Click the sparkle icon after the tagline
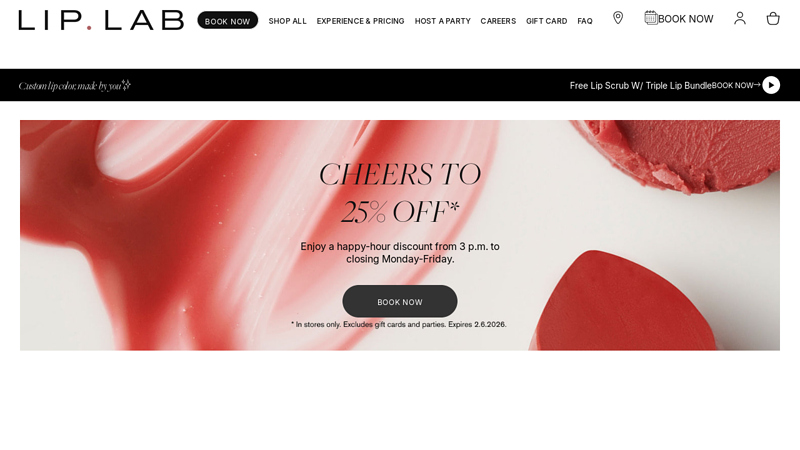The image size is (800, 450). tap(126, 85)
